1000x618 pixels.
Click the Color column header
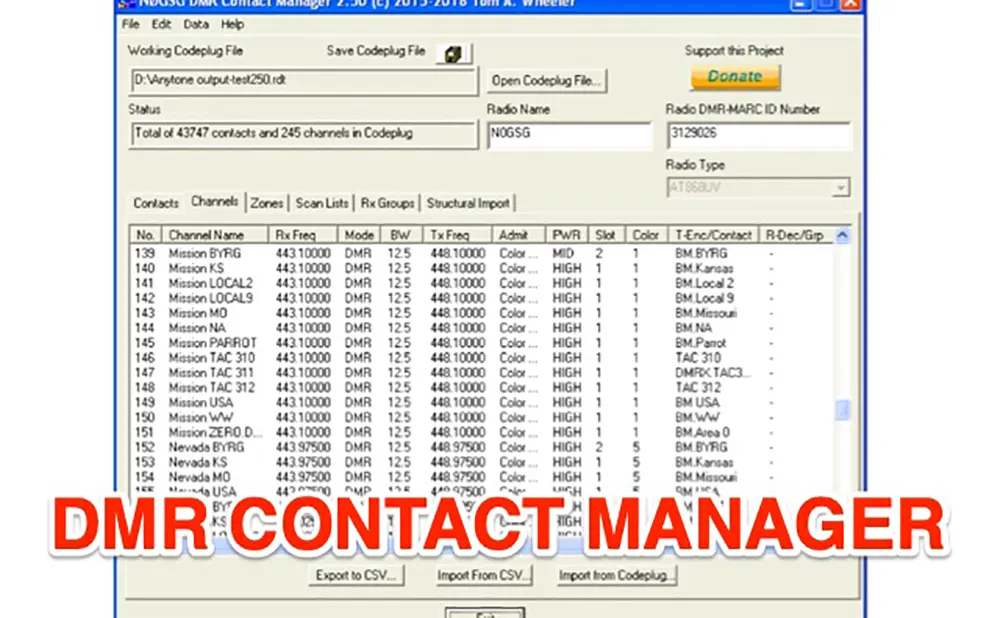(646, 235)
